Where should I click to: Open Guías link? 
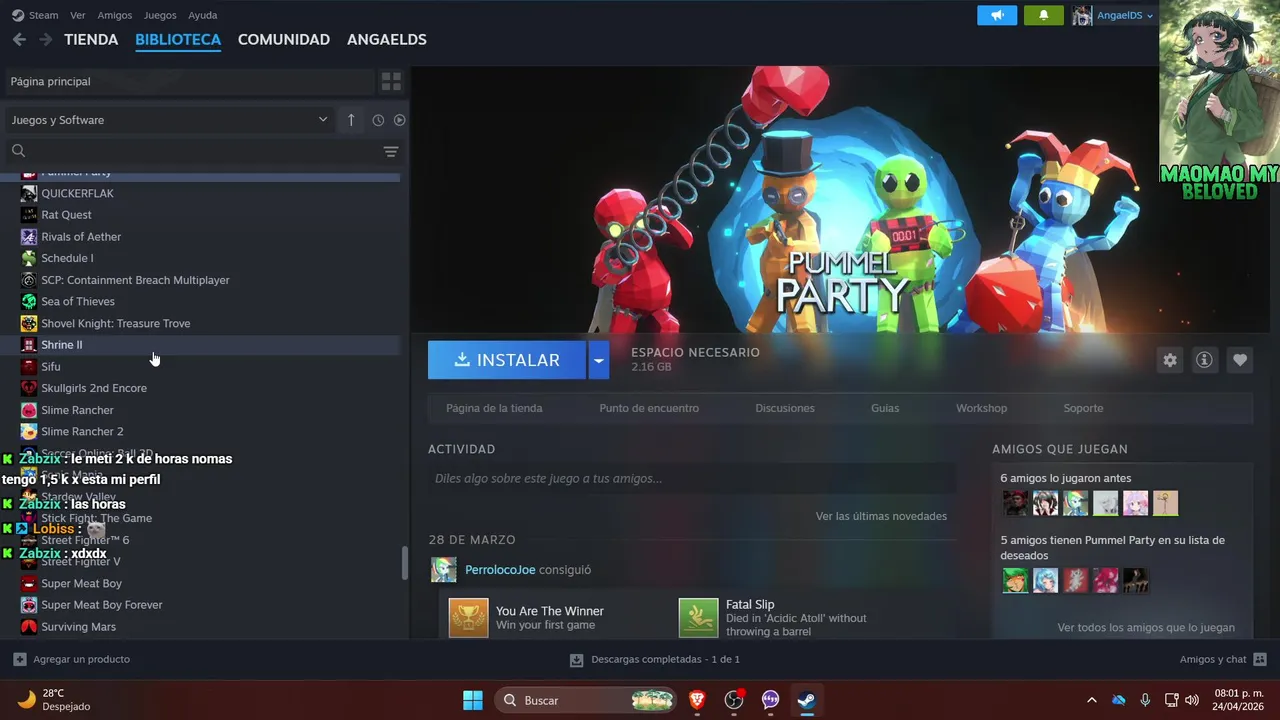[x=885, y=408]
